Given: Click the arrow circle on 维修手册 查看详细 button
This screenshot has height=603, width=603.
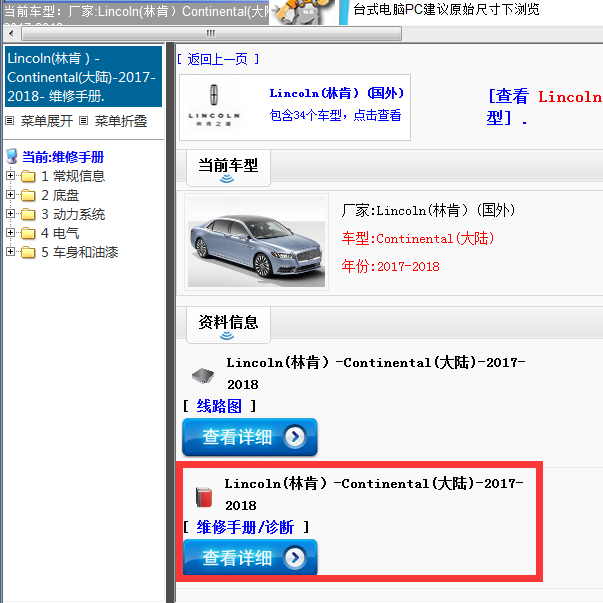Looking at the screenshot, I should tap(295, 558).
